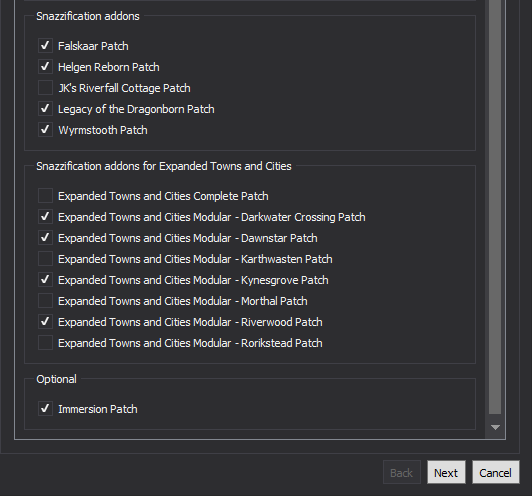Screen dimensions: 532x496
Task: Click the Immersion Patch label text
Action: 98,409
